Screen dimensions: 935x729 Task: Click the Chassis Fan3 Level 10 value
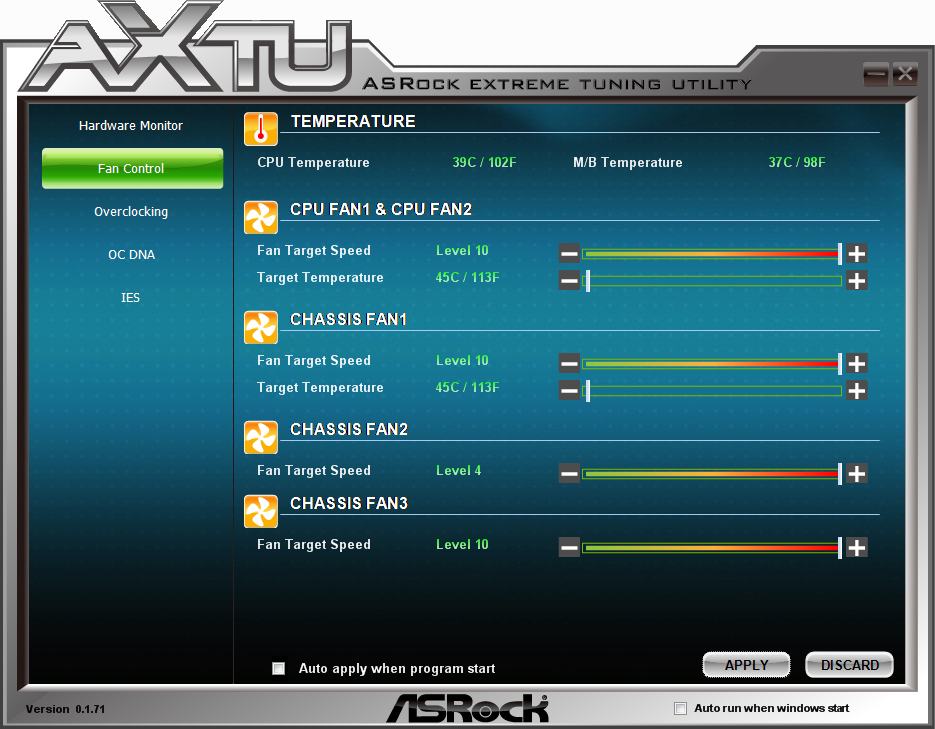[x=462, y=544]
